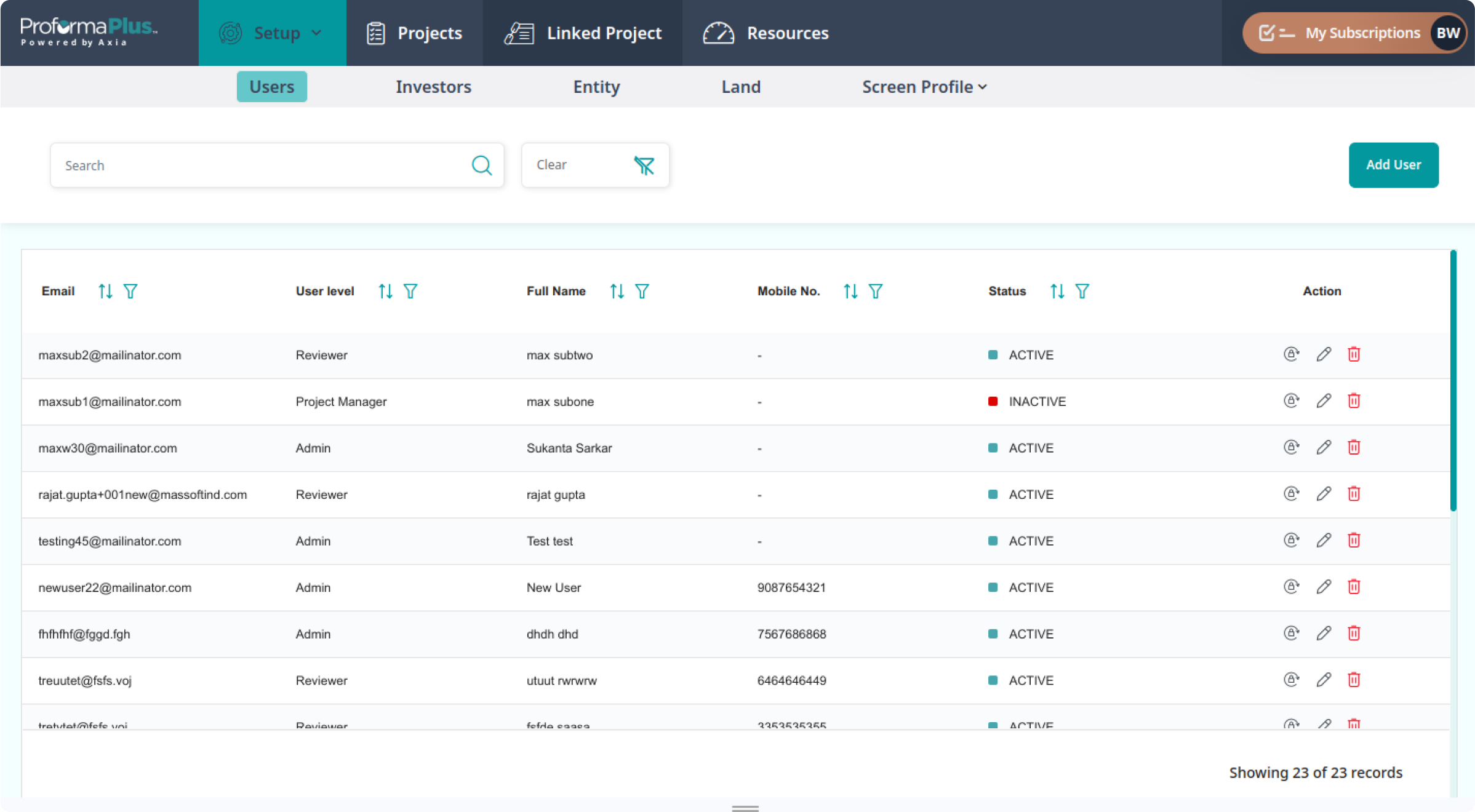The height and width of the screenshot is (812, 1475).
Task: Toggle sort on User level column
Action: pos(385,291)
